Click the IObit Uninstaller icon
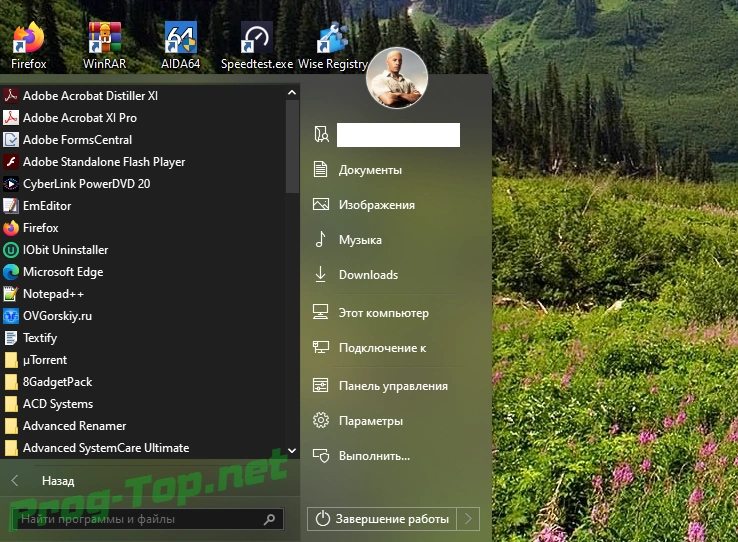Image resolution: width=738 pixels, height=542 pixels. [x=11, y=250]
